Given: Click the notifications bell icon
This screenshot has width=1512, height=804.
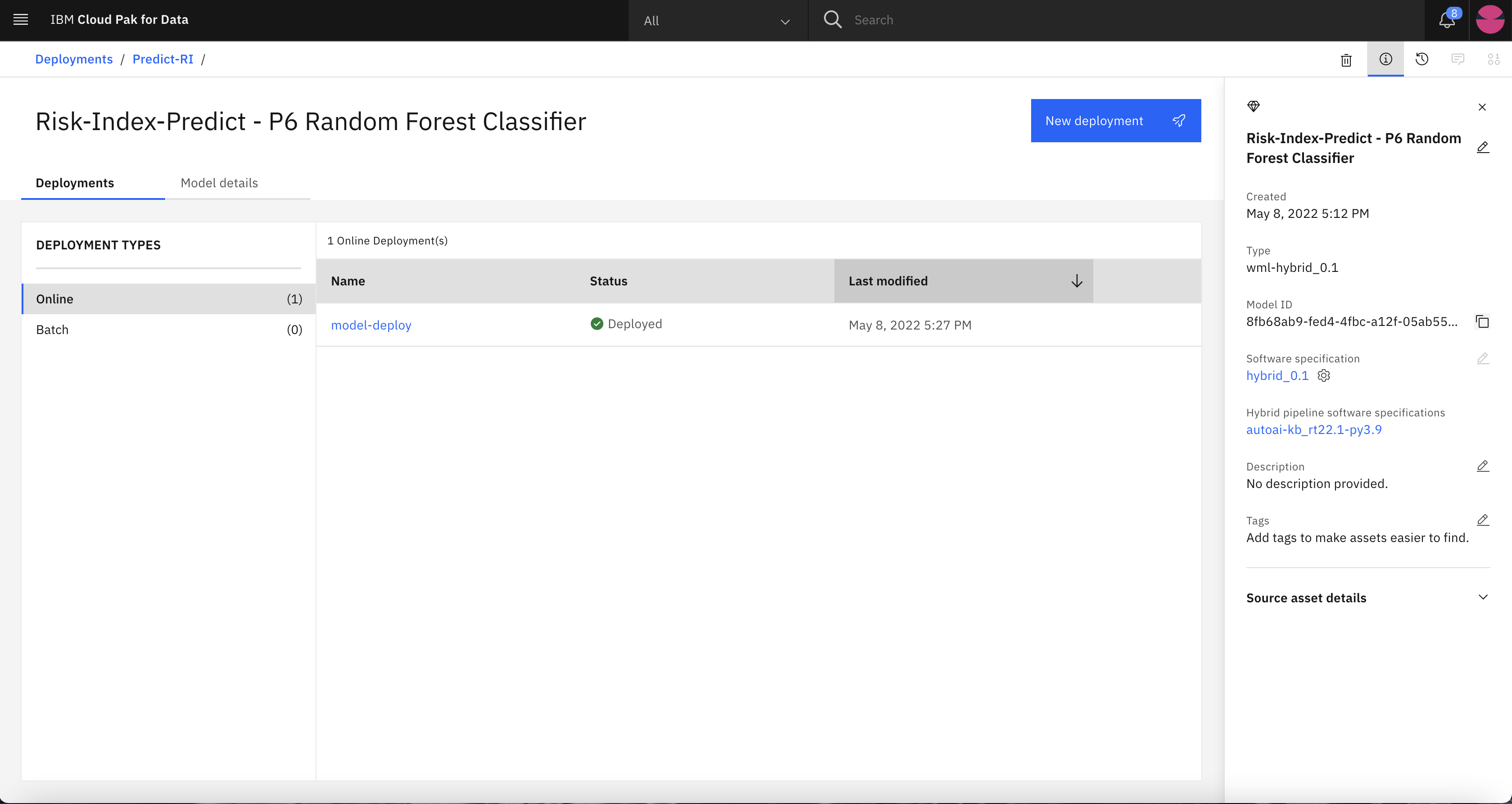Looking at the screenshot, I should 1447,20.
